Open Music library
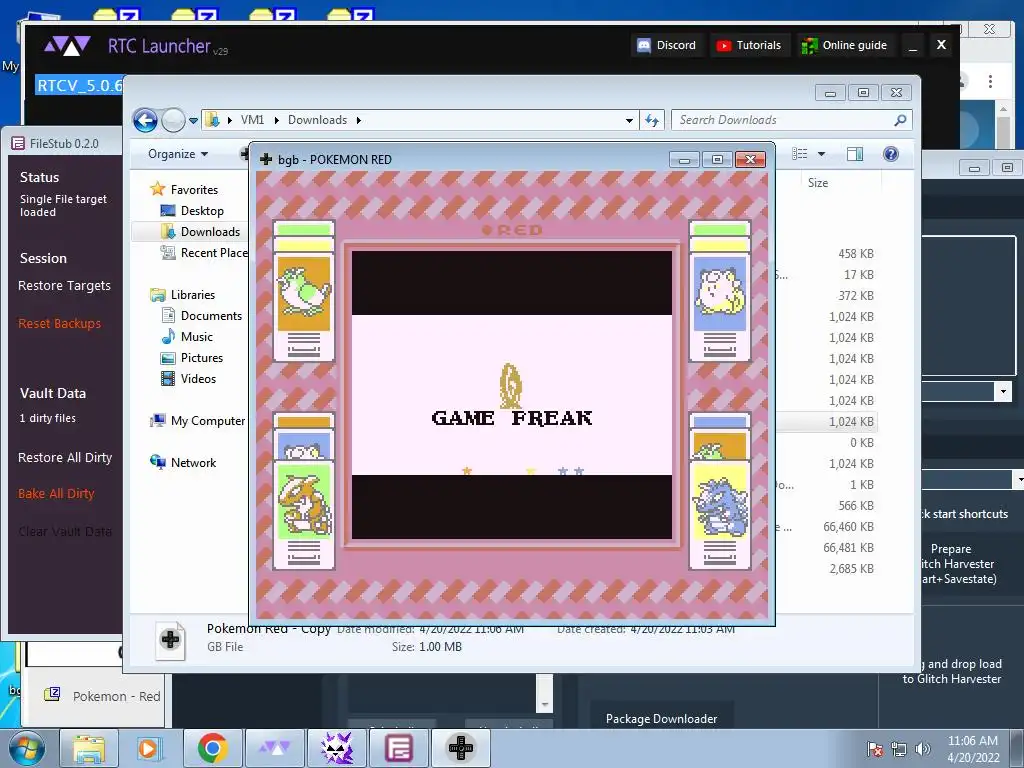The image size is (1024, 768). point(187,337)
